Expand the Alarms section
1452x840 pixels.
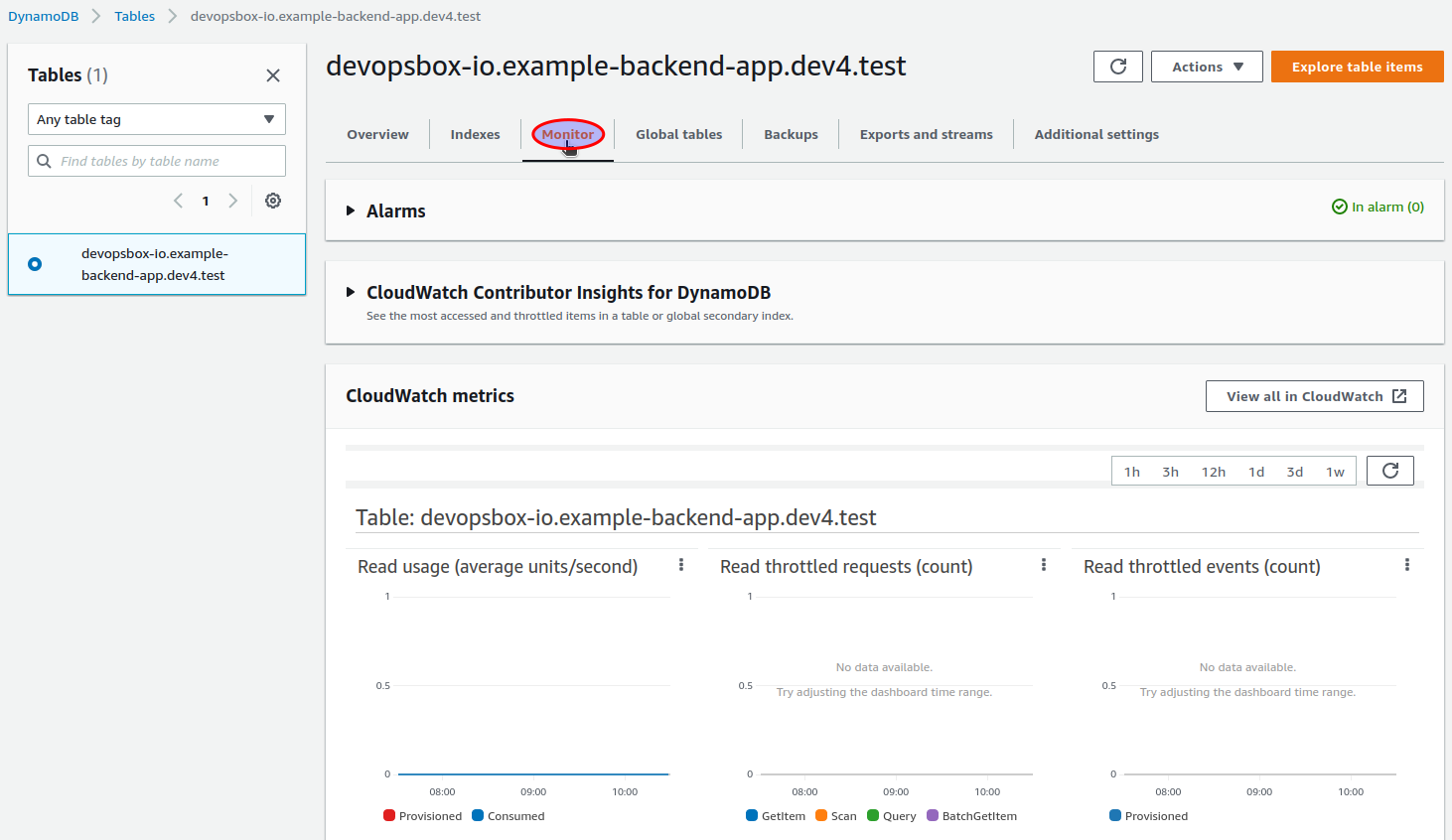[x=350, y=210]
